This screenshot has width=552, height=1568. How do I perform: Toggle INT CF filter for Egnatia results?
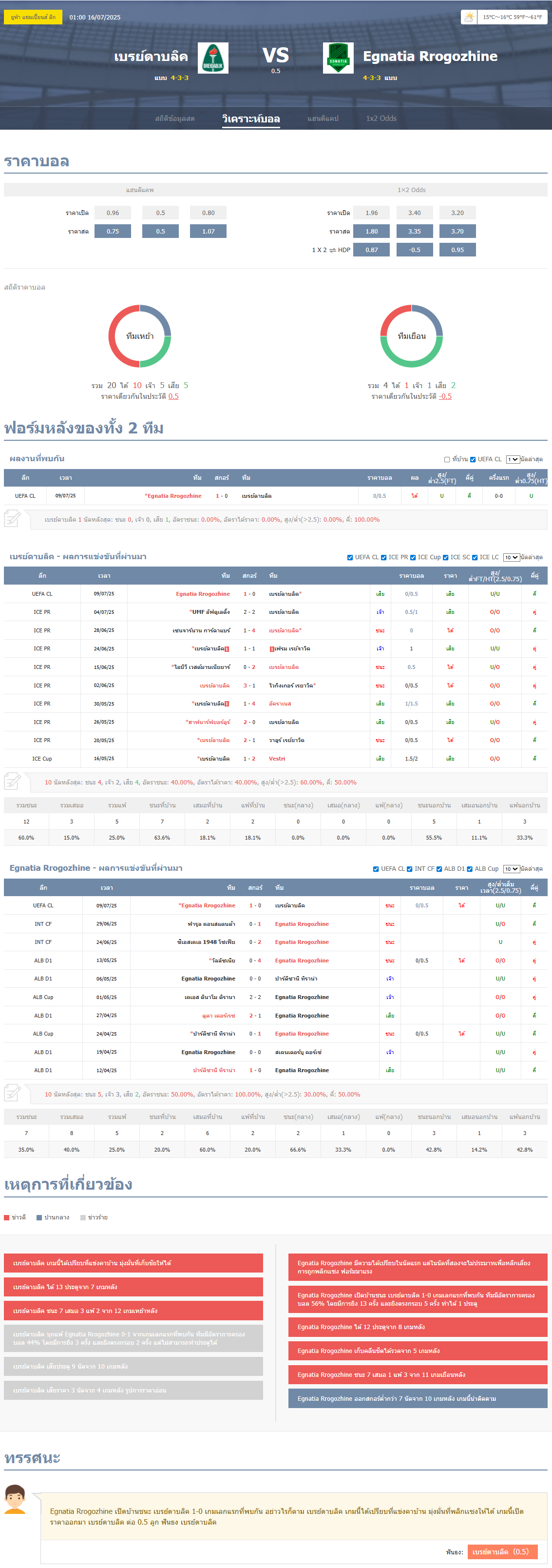tap(409, 869)
